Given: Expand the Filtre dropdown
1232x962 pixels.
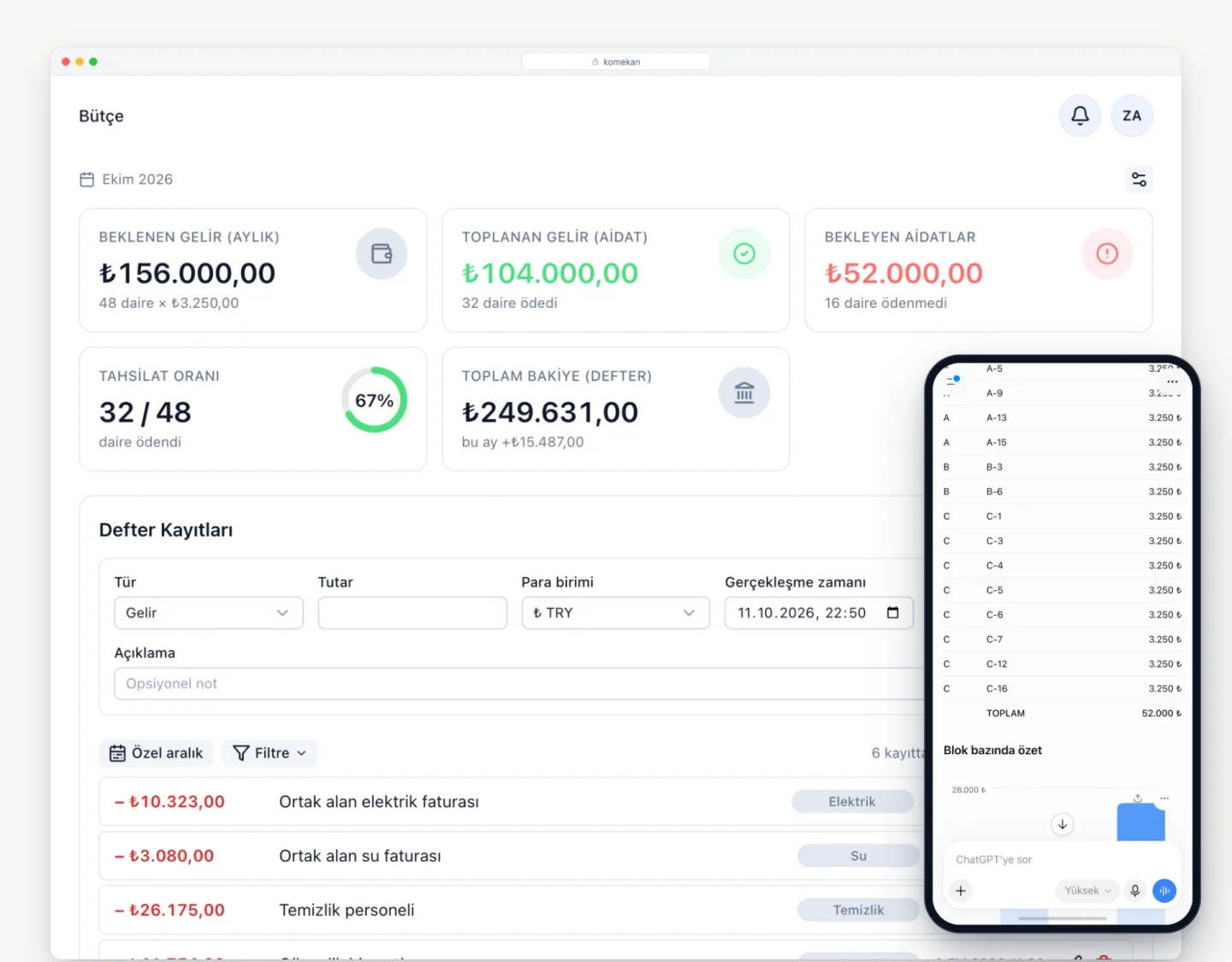Looking at the screenshot, I should 270,753.
